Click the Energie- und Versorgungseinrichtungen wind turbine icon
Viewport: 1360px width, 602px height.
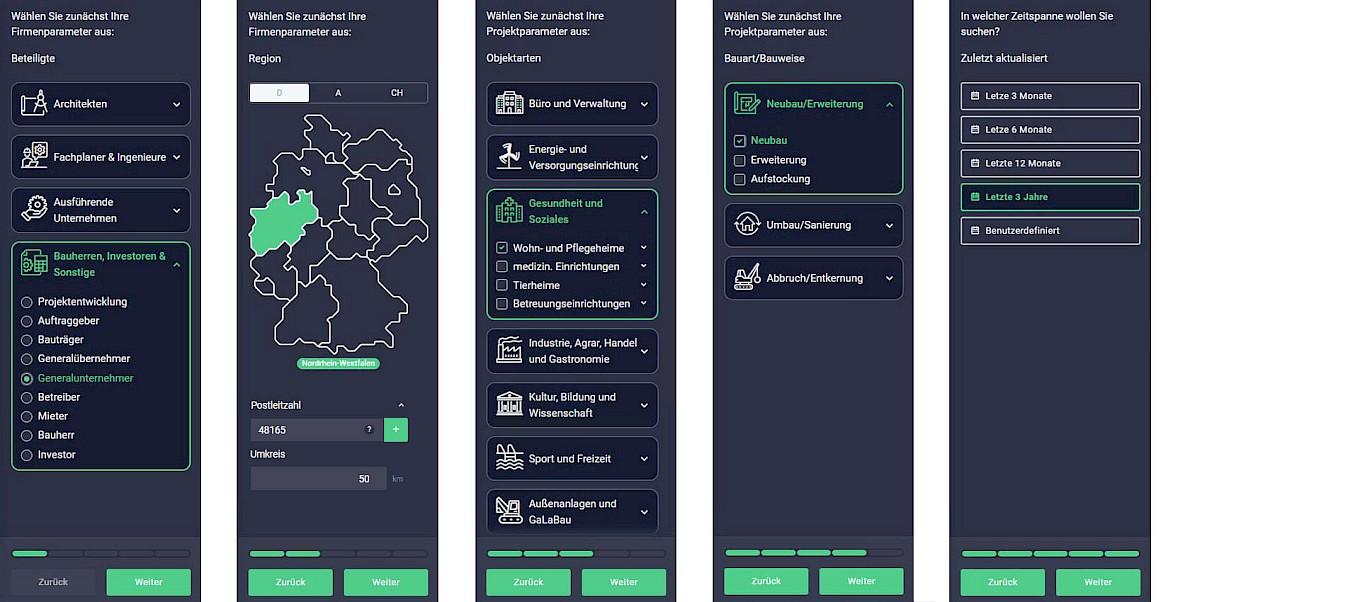509,156
